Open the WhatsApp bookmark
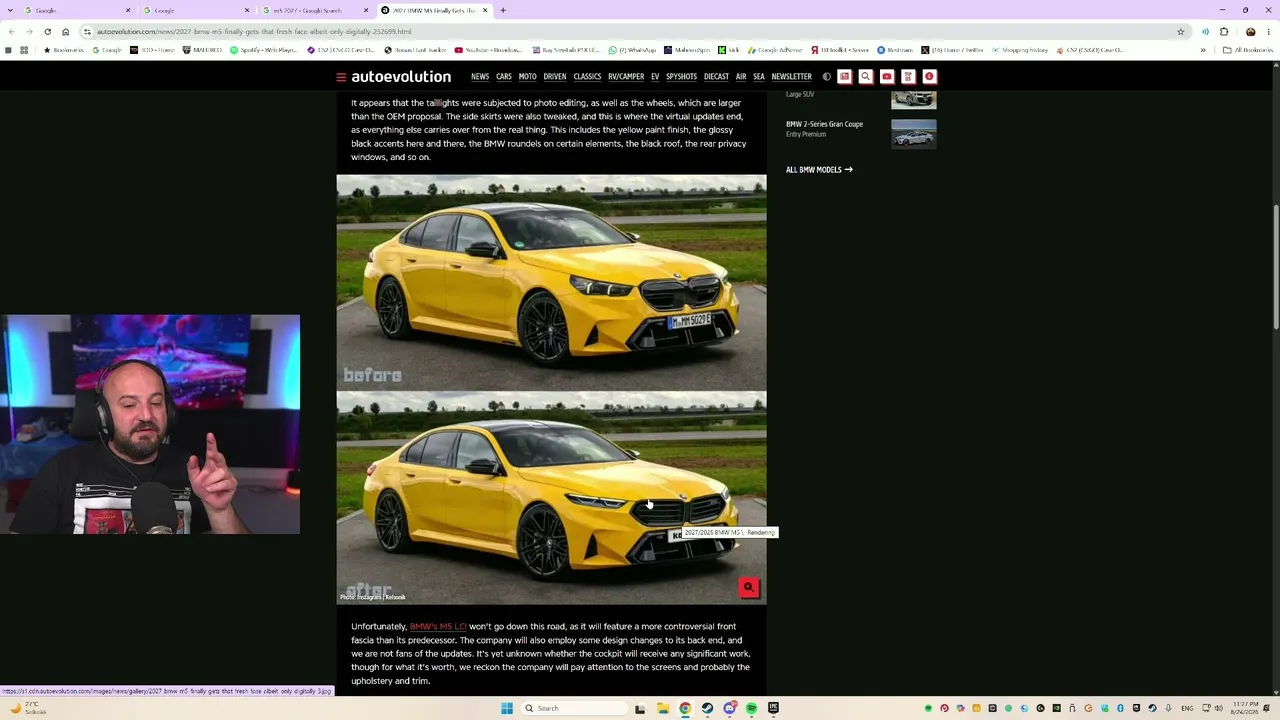 (632, 50)
